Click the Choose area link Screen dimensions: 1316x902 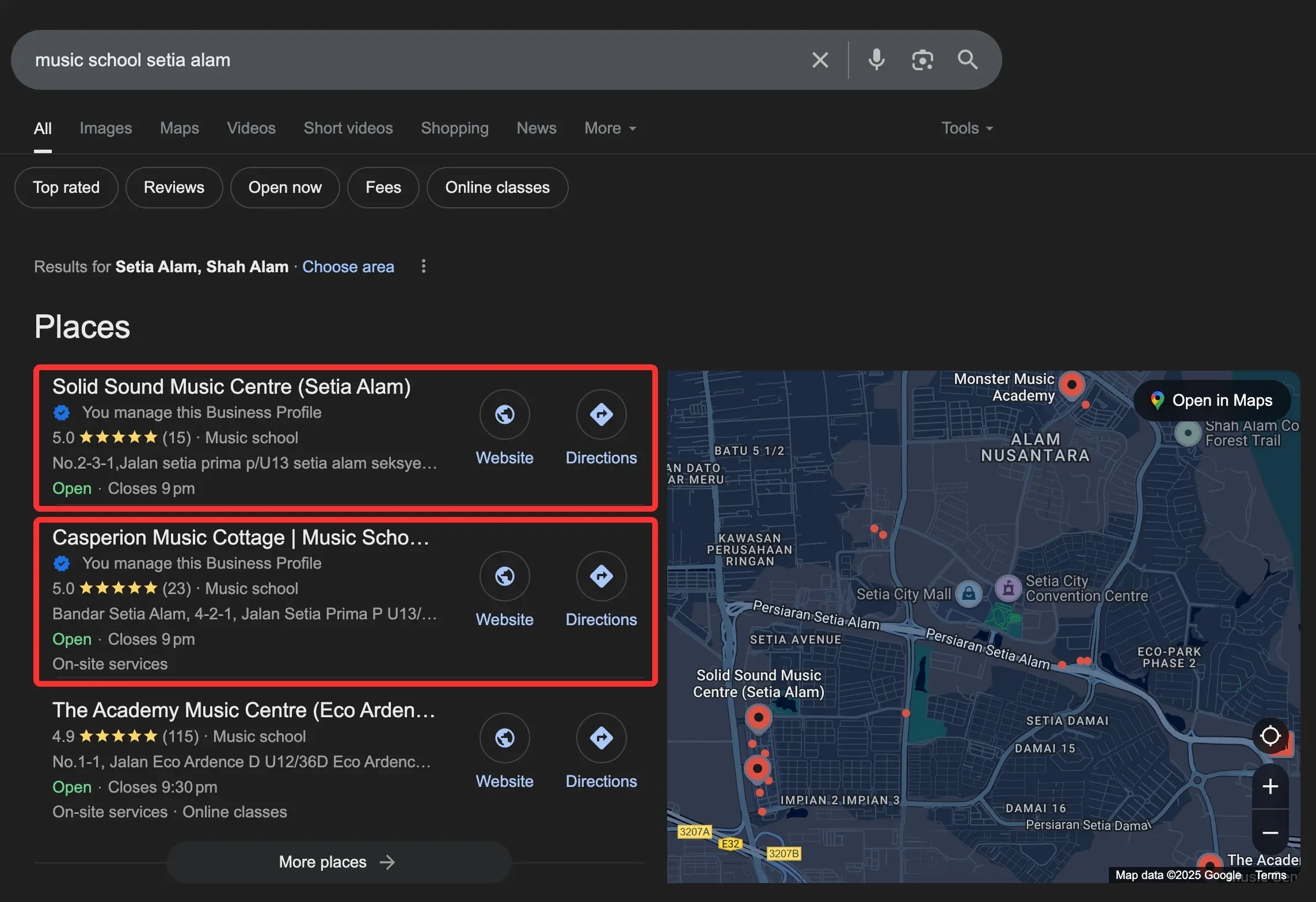[x=348, y=267]
